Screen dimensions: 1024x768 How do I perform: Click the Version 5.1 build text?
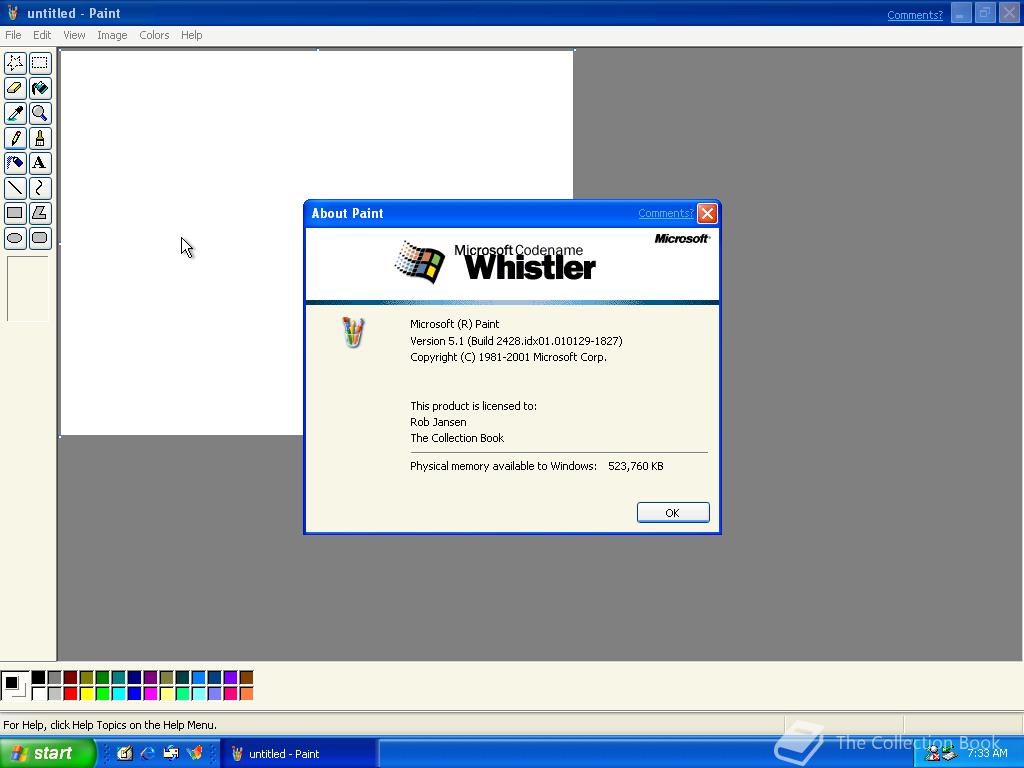click(516, 341)
